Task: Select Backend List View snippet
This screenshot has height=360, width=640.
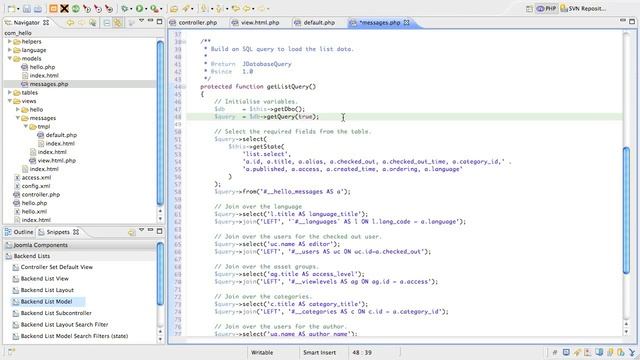Action: pyautogui.click(x=44, y=279)
